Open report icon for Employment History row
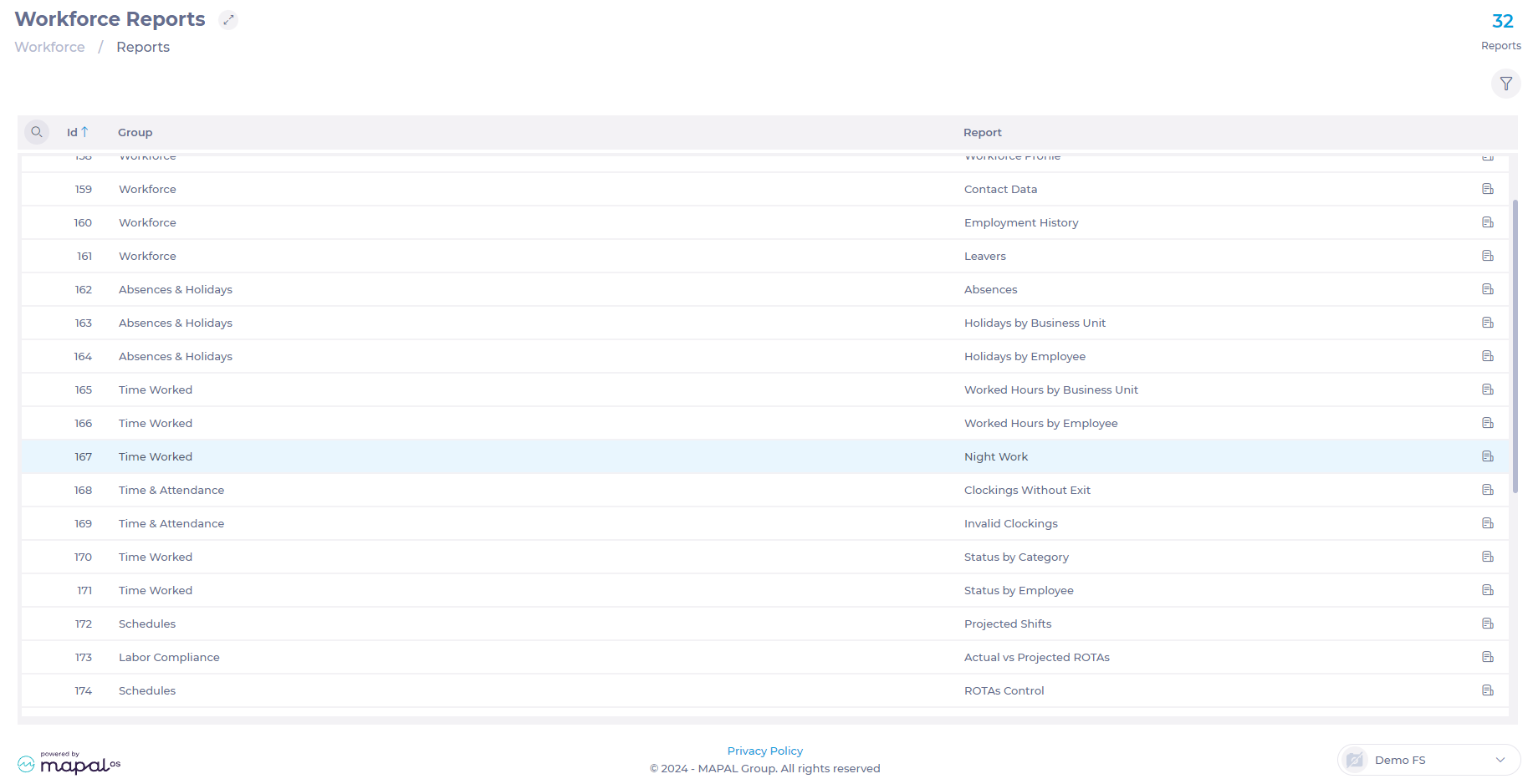1533x784 pixels. tap(1487, 222)
